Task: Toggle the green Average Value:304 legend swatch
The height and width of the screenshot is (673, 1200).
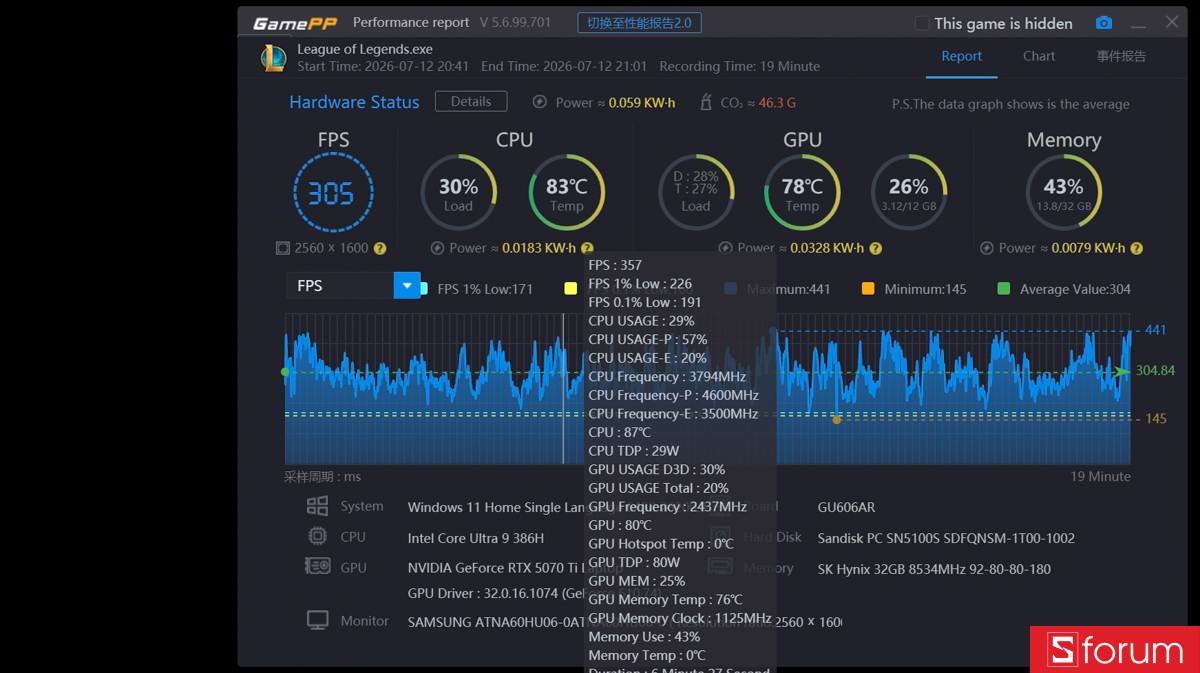Action: click(1003, 289)
